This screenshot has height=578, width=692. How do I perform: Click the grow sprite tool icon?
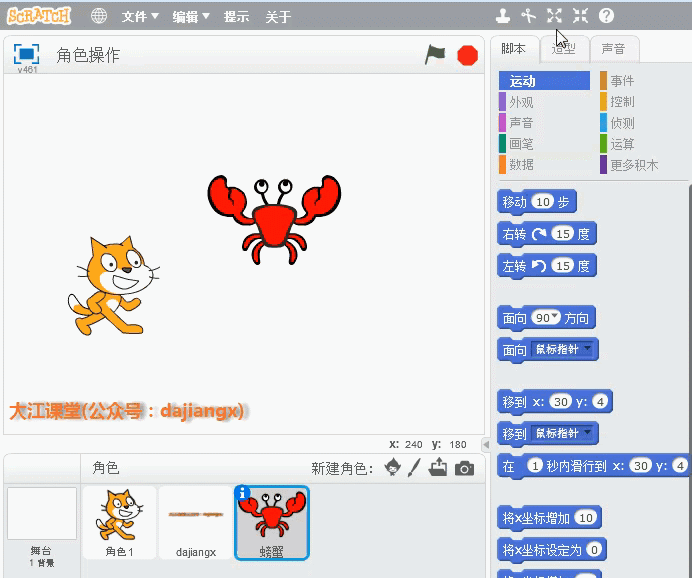pyautogui.click(x=554, y=16)
